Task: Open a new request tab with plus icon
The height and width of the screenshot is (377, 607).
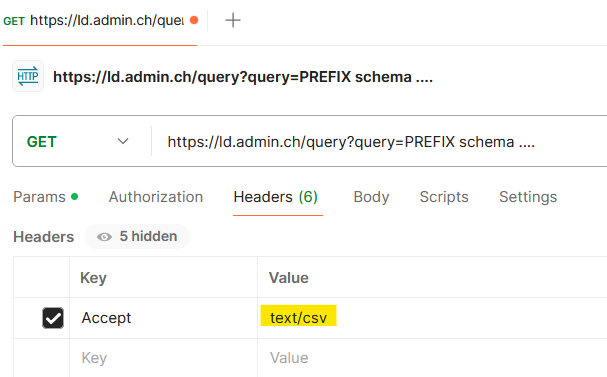Action: pos(233,20)
